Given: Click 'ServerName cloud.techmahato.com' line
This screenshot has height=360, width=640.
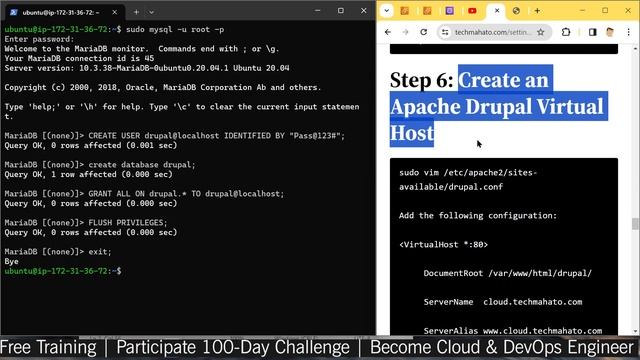Looking at the screenshot, I should coord(503,302).
